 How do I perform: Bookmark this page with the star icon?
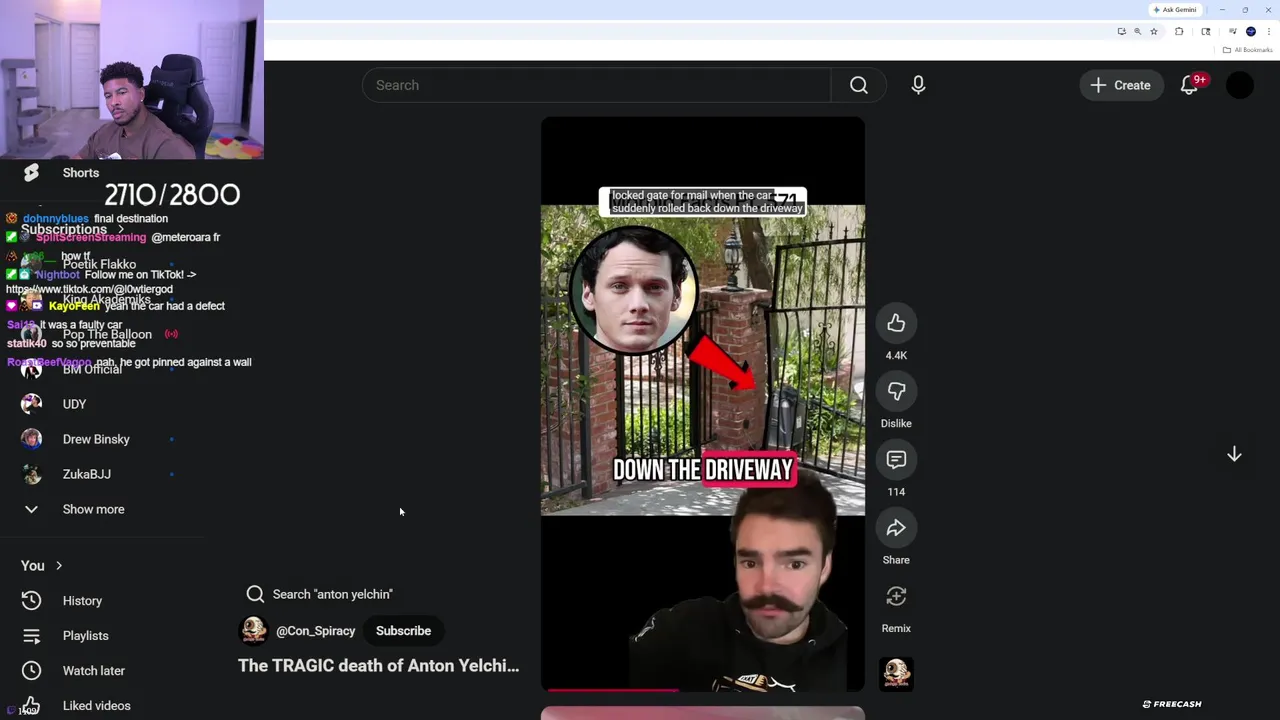pyautogui.click(x=1154, y=31)
